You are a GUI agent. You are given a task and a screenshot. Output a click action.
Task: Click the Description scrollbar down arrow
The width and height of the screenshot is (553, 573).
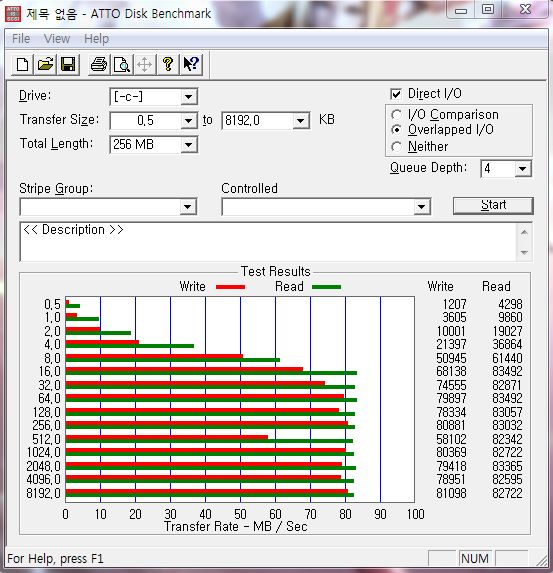click(x=524, y=252)
